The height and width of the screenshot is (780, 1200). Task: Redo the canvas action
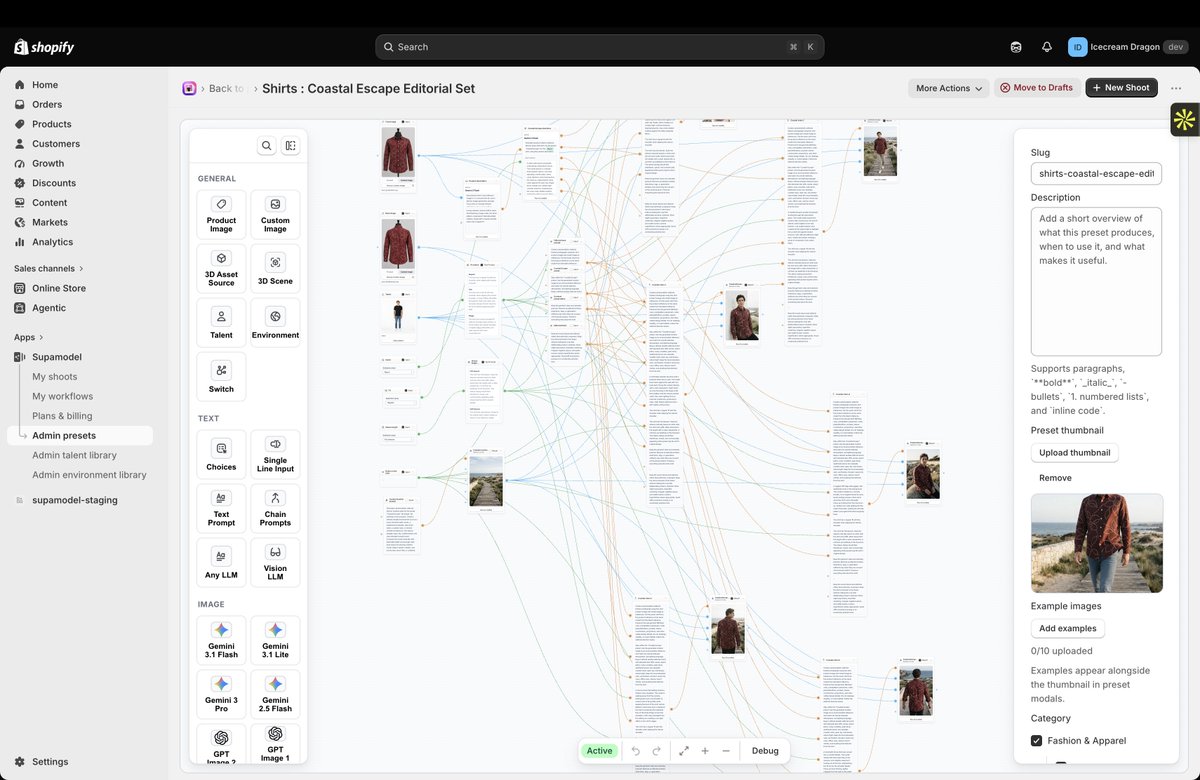tap(657, 751)
